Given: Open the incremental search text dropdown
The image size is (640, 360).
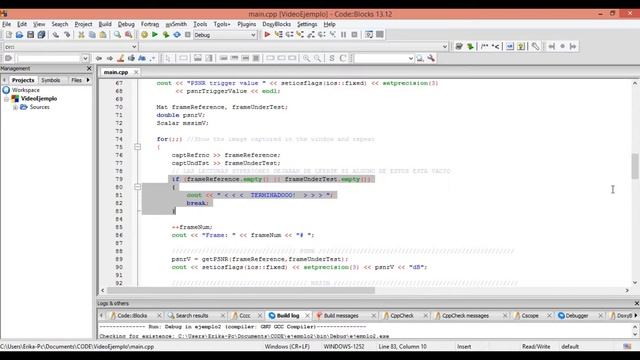Looking at the screenshot, I should [x=85, y=58].
